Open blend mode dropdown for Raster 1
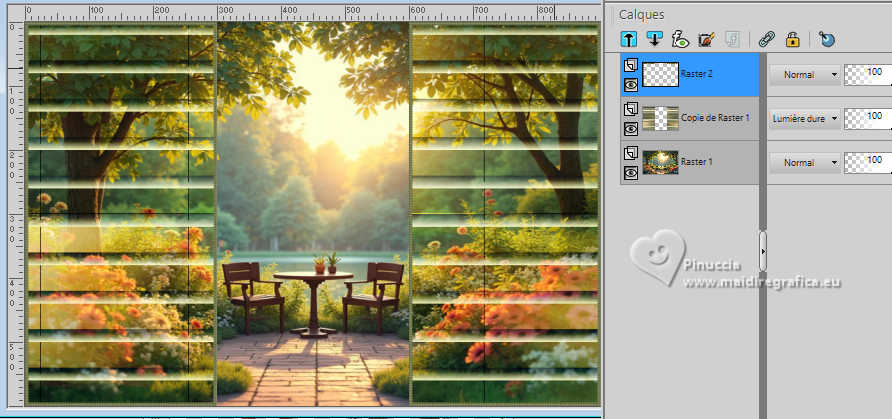This screenshot has width=892, height=419. click(x=805, y=163)
